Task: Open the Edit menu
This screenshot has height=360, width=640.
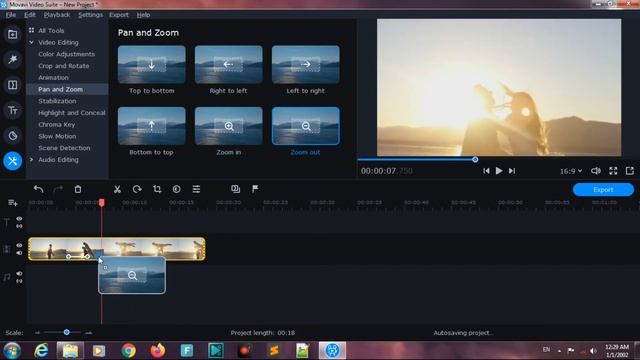Action: tap(29, 15)
